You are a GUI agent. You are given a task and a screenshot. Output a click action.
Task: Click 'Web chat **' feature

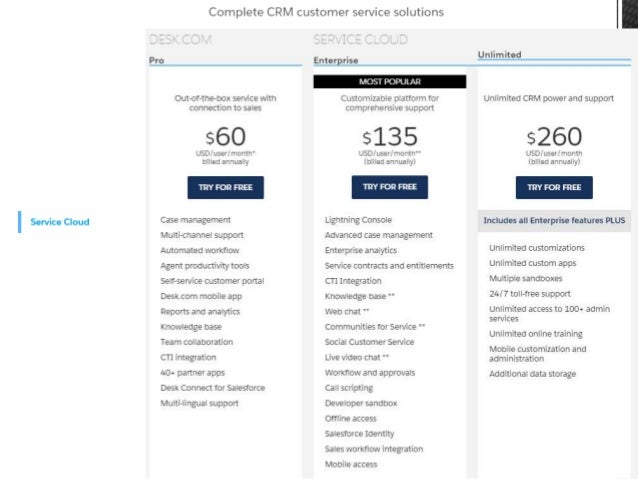(x=347, y=312)
